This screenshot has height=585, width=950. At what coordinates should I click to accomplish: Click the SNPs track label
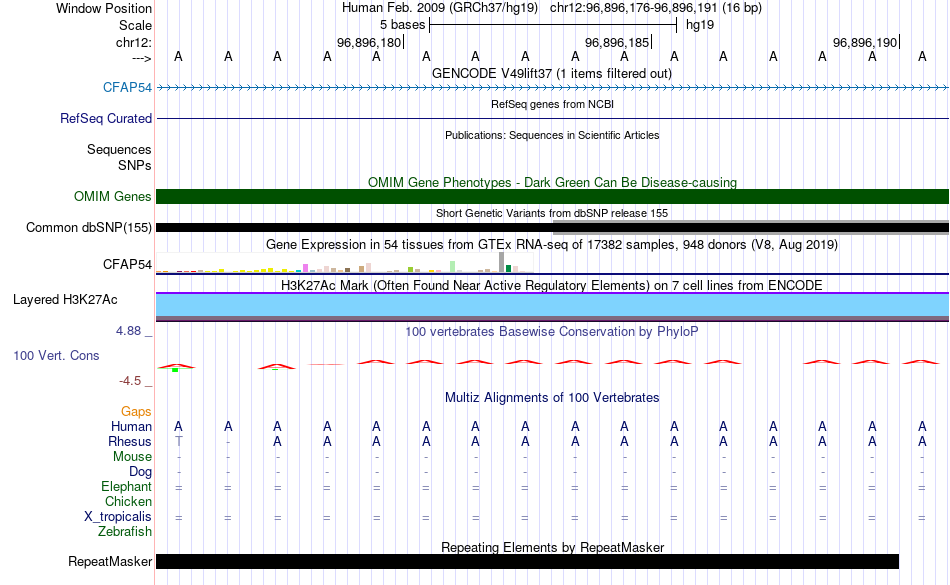(135, 165)
